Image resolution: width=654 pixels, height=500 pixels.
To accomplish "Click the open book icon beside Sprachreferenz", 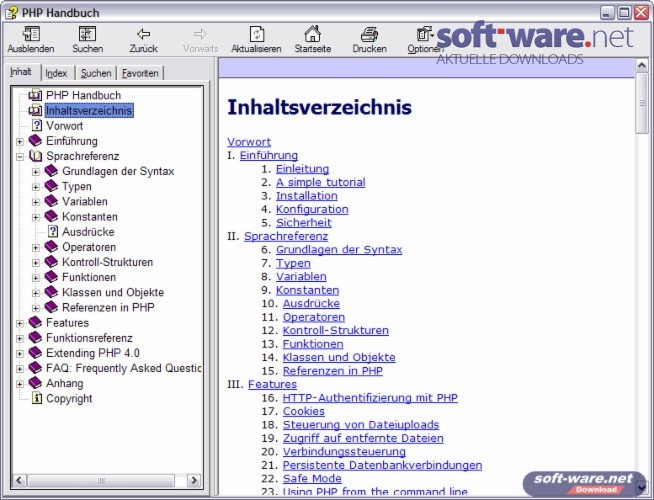I will click(35, 156).
